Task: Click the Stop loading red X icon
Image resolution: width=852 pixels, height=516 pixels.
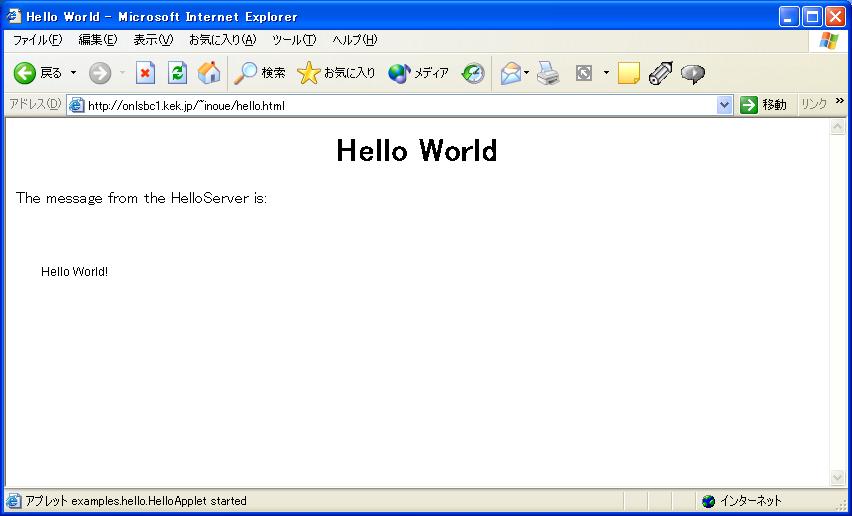Action: [145, 73]
